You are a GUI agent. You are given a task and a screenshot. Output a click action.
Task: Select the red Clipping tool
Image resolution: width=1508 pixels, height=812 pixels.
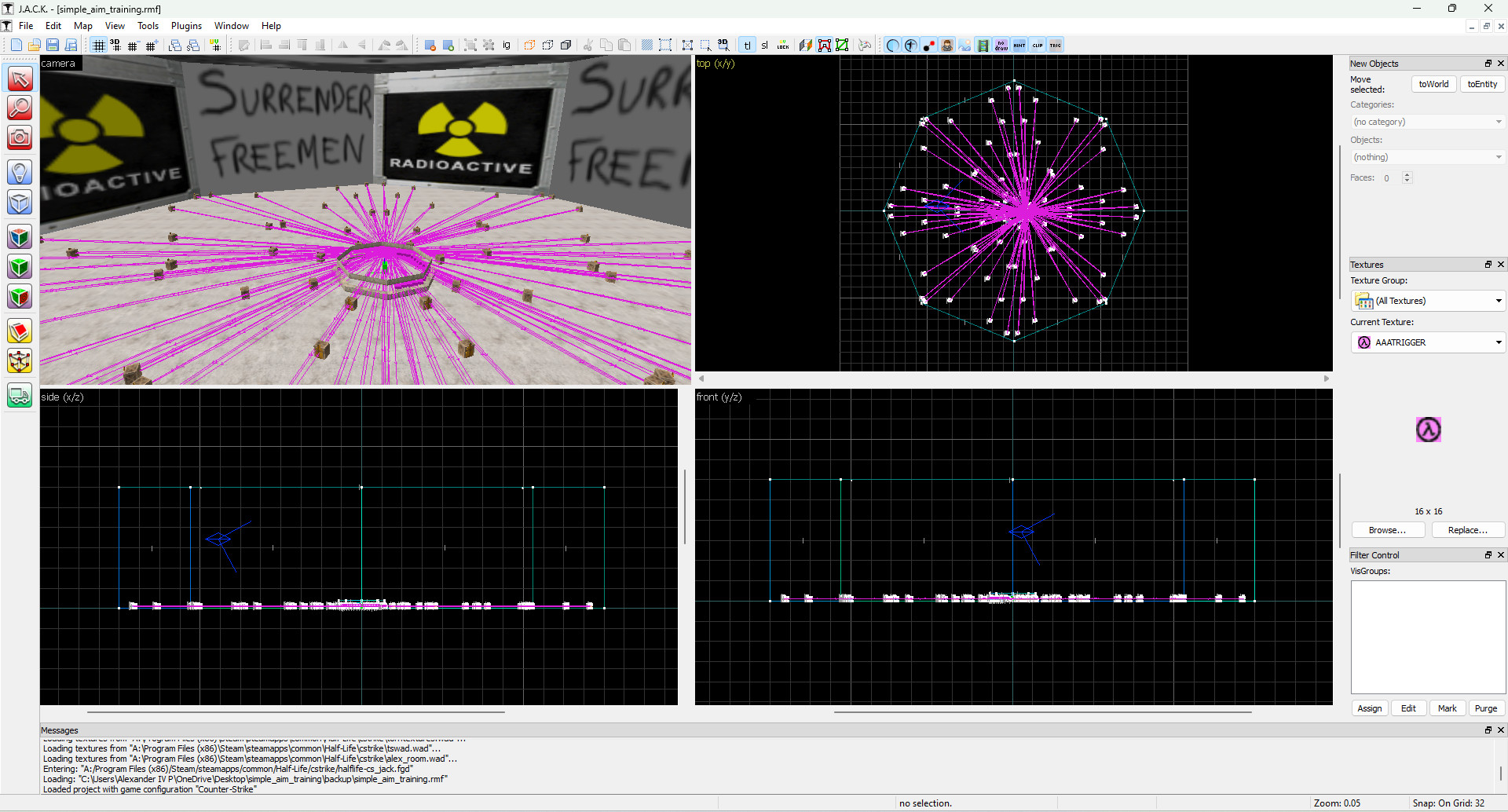point(20,331)
